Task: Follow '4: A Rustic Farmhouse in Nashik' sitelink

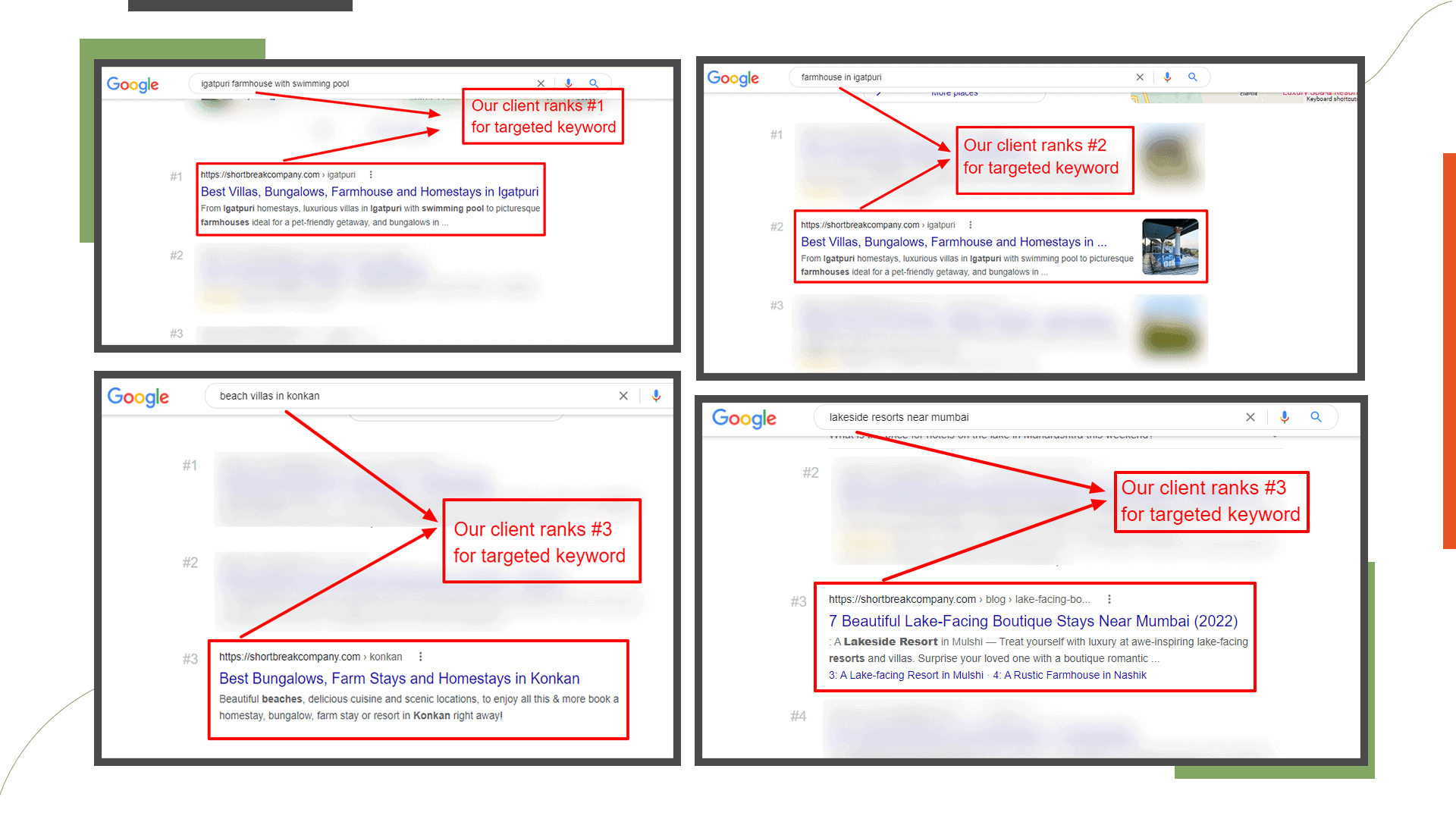Action: [x=1070, y=675]
